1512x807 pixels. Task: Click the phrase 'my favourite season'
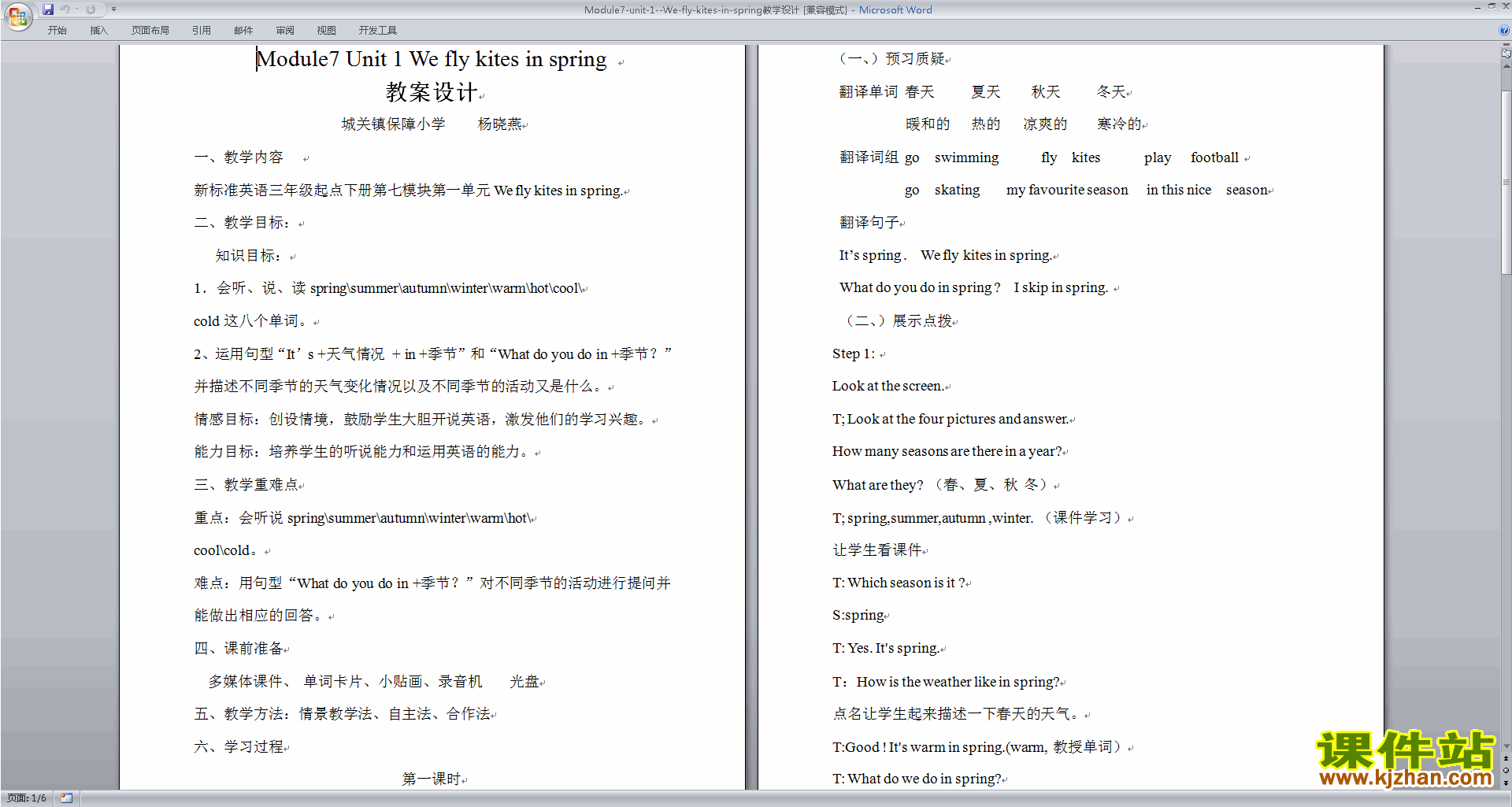pos(1067,190)
